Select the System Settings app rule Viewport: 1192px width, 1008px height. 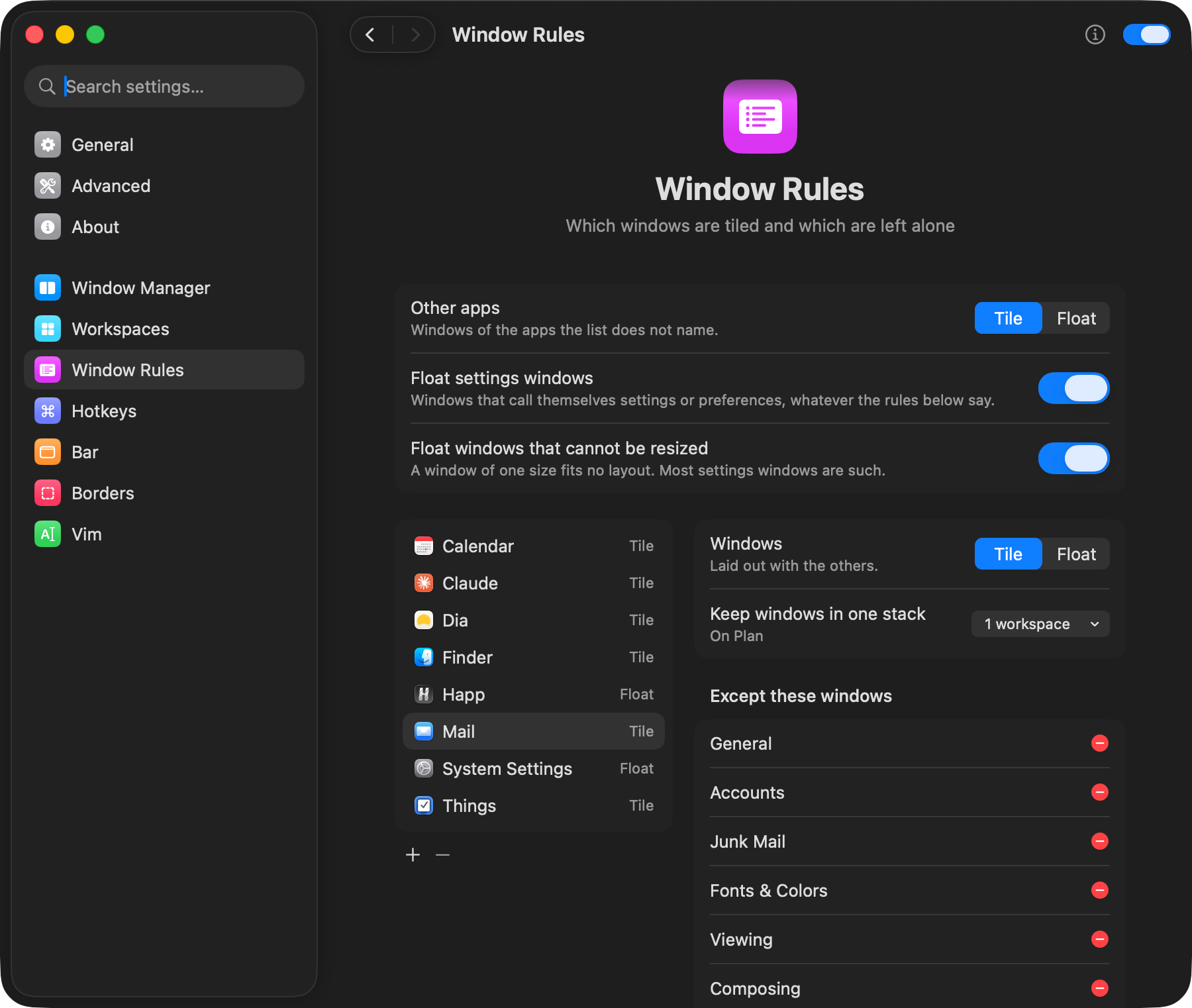pos(534,769)
